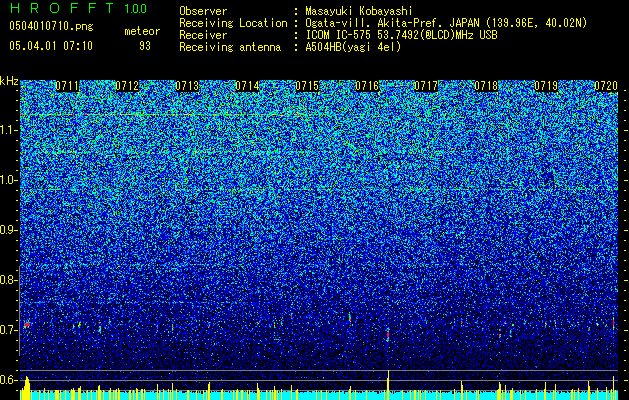Click the 1.1 frequency axis label
The width and height of the screenshot is (629, 400).
click(9, 130)
